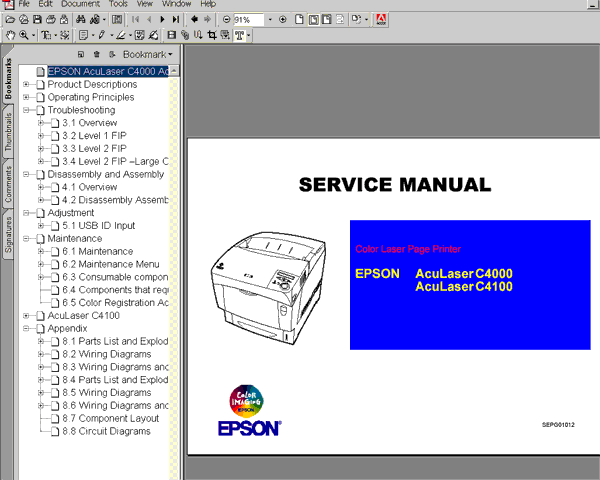
Task: Select the Hand tool
Action: tap(10, 36)
